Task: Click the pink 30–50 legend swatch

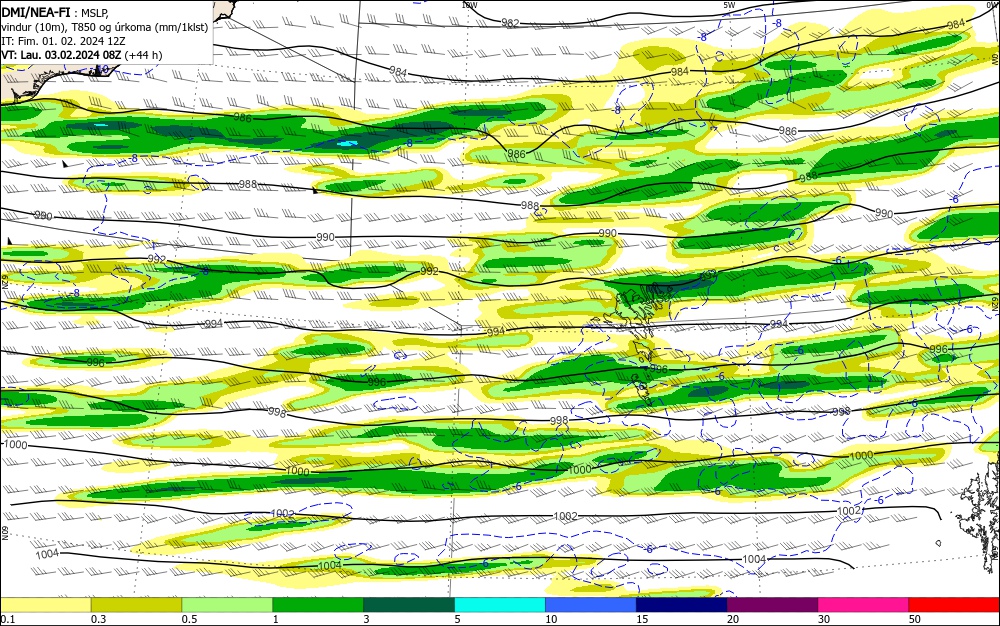Action: point(864,605)
